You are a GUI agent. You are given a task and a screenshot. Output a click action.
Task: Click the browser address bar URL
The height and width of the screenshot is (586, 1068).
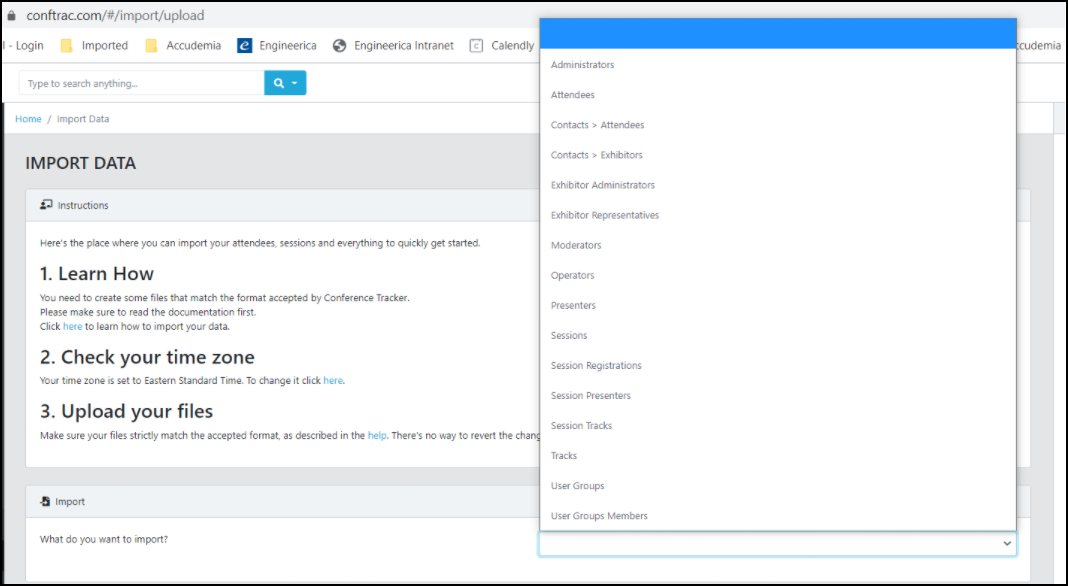click(115, 15)
